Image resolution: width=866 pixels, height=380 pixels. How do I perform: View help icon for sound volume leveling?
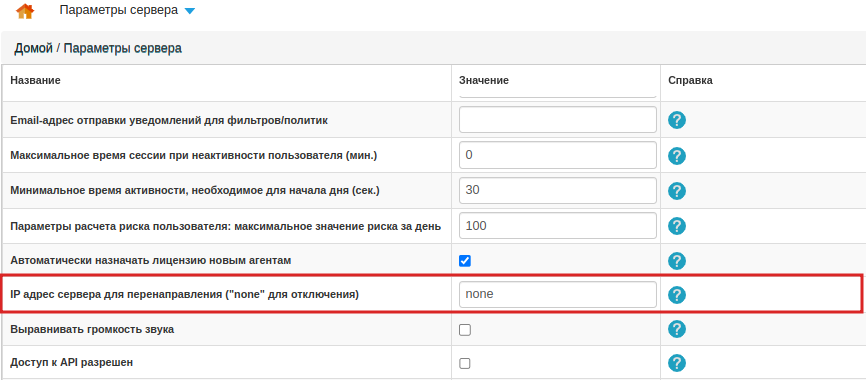677,329
